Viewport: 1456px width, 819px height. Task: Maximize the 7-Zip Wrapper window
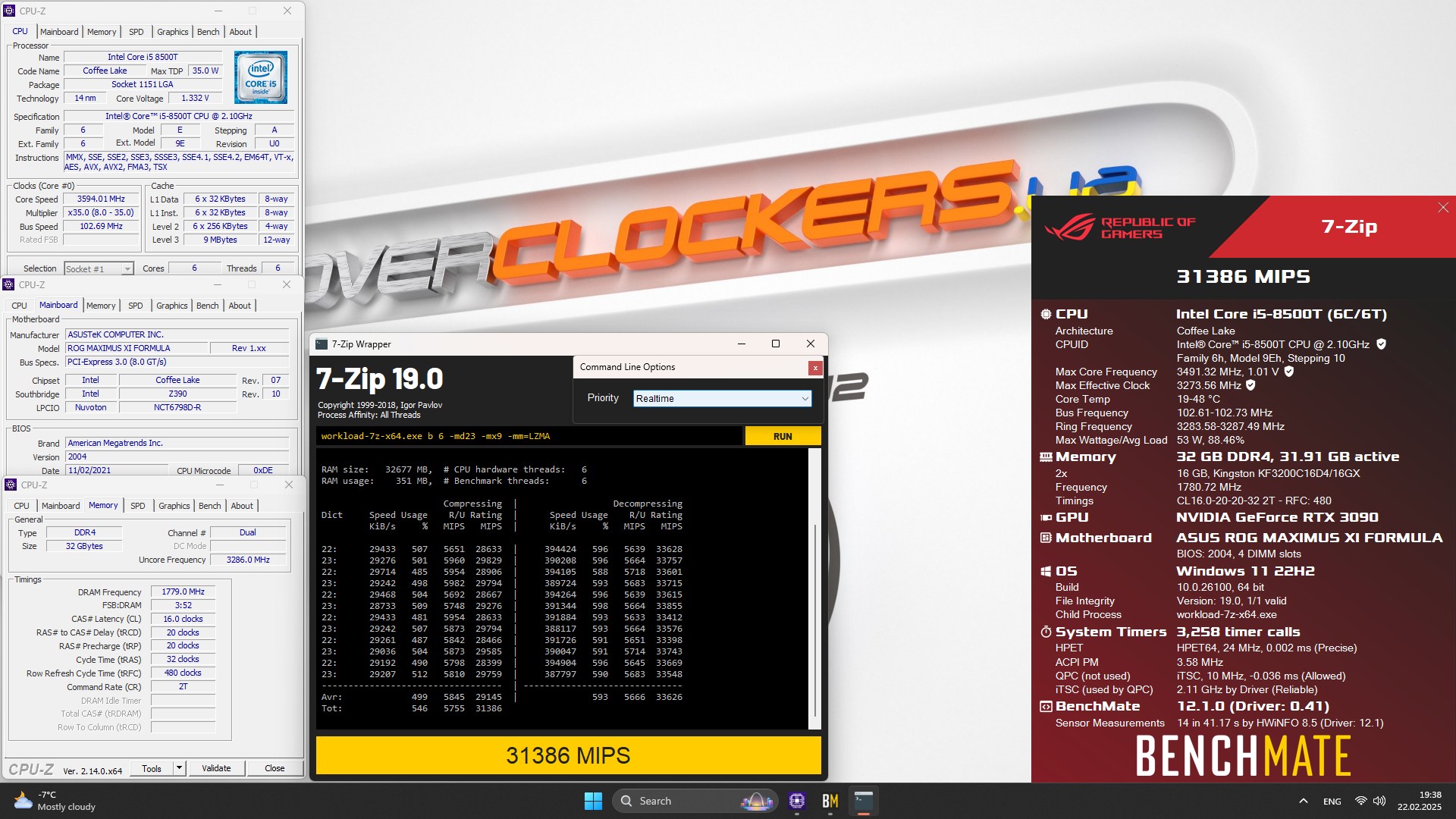click(x=775, y=344)
